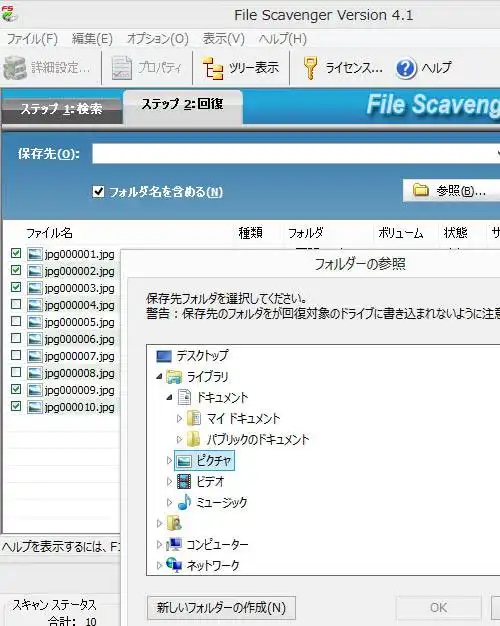Open オプション(O) menu
Screen dimensions: 500x626
[x=158, y=39]
